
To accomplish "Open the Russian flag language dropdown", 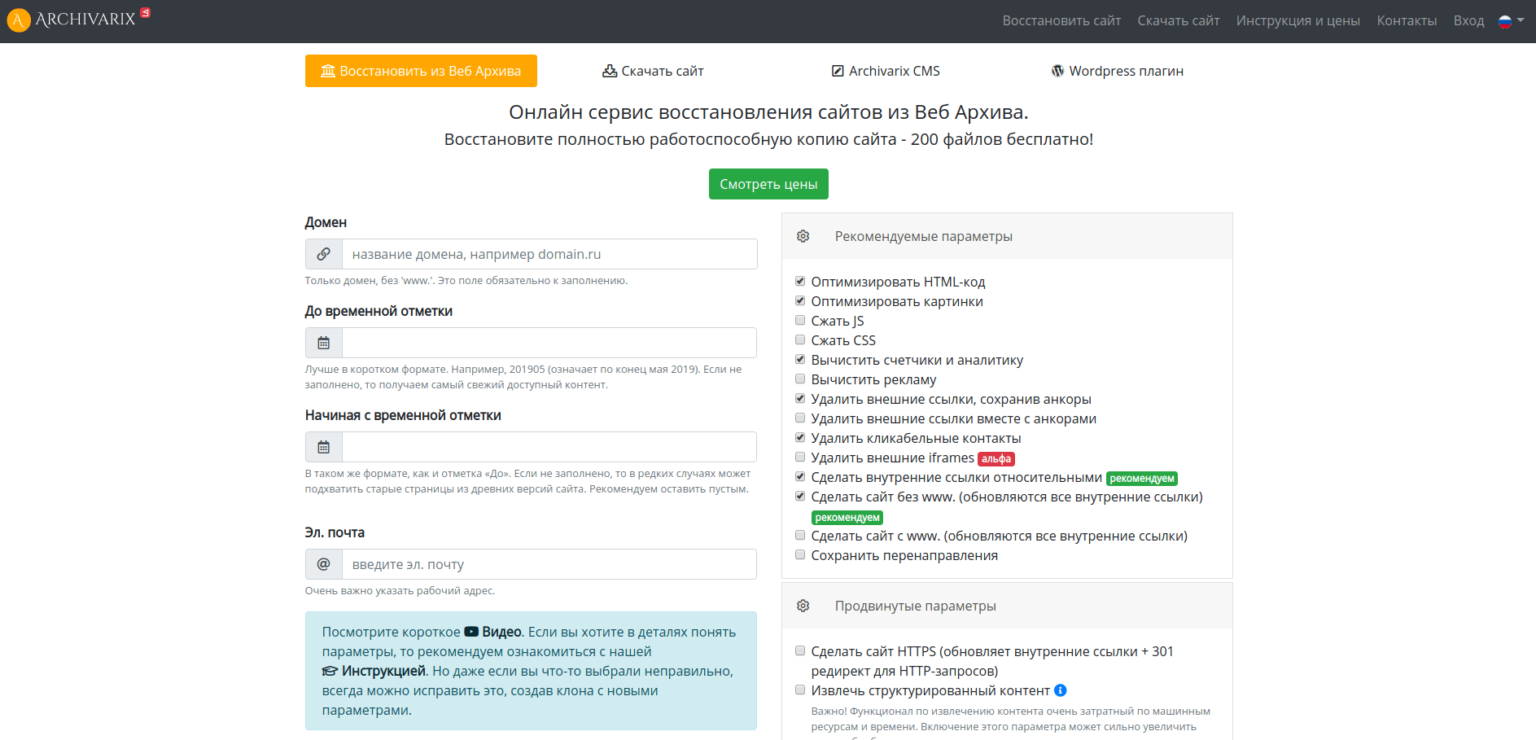I will [1510, 21].
